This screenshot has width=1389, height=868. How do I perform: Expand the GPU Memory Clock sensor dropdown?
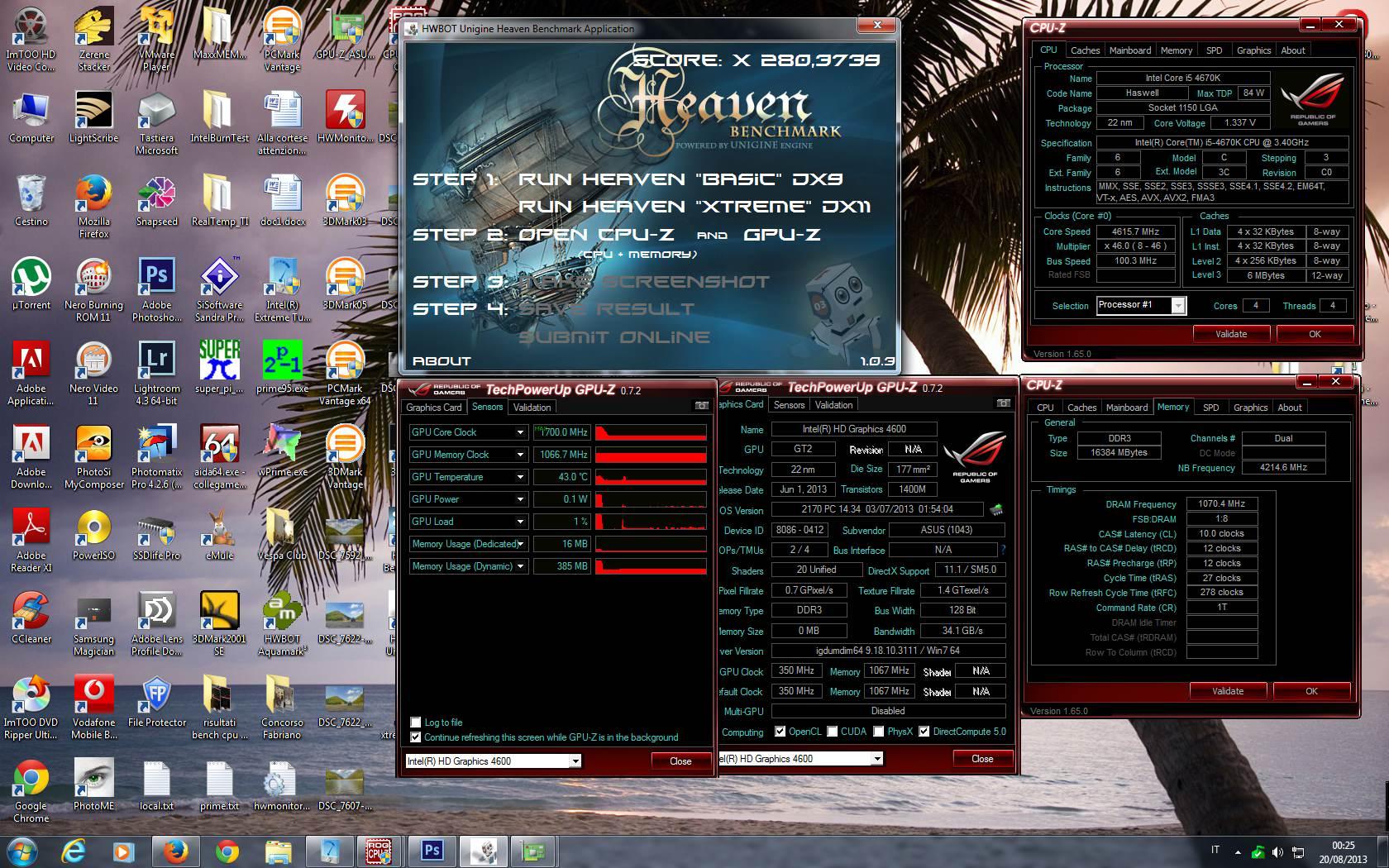(520, 455)
